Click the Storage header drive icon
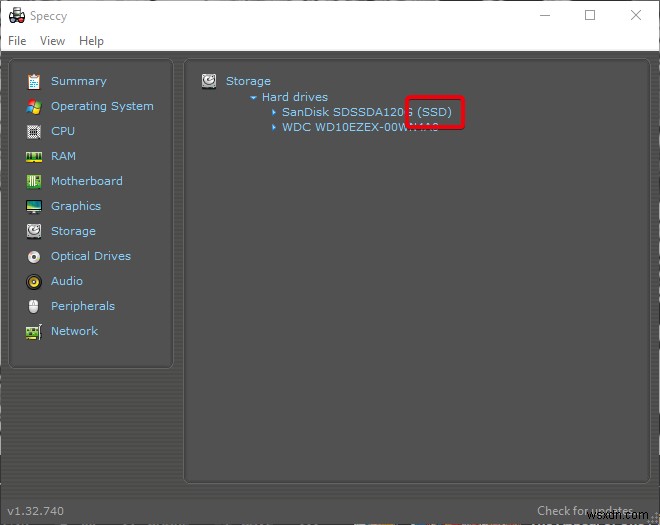 [209, 81]
